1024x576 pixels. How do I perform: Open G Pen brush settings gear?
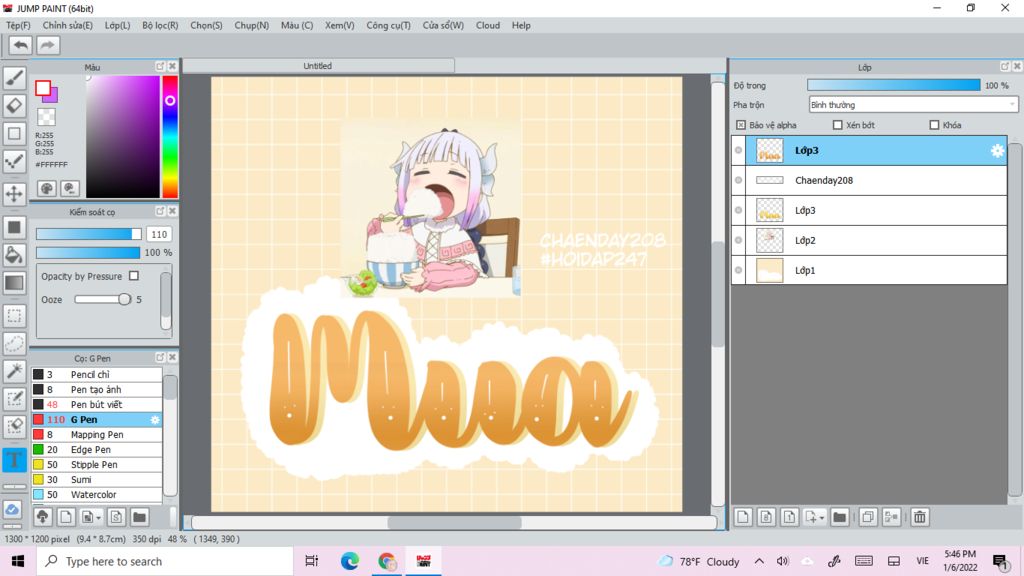(x=155, y=420)
